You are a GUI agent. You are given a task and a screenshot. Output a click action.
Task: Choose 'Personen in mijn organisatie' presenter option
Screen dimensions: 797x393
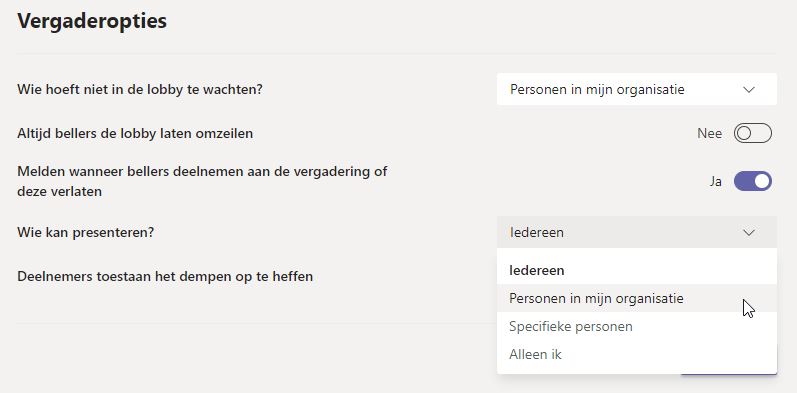pos(636,298)
